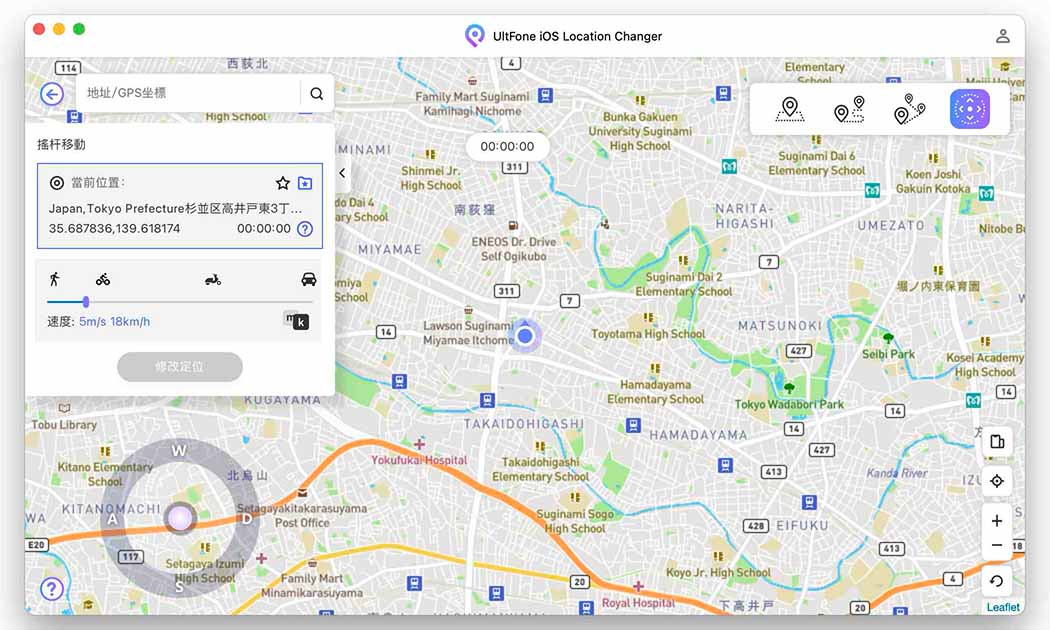Zoom out on the map
The width and height of the screenshot is (1050, 630).
coord(996,546)
